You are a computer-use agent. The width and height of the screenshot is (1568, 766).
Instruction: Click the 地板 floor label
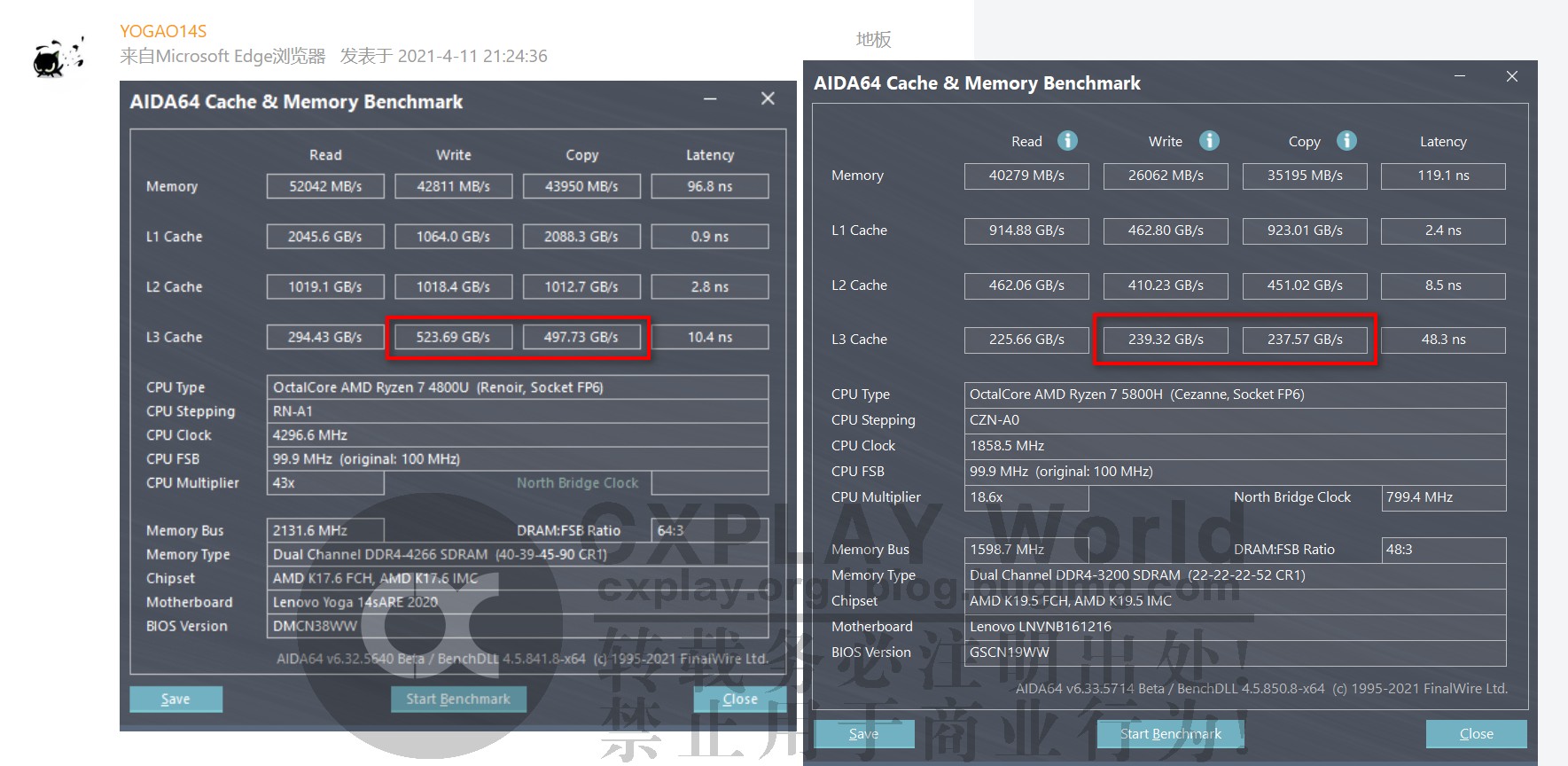click(874, 39)
